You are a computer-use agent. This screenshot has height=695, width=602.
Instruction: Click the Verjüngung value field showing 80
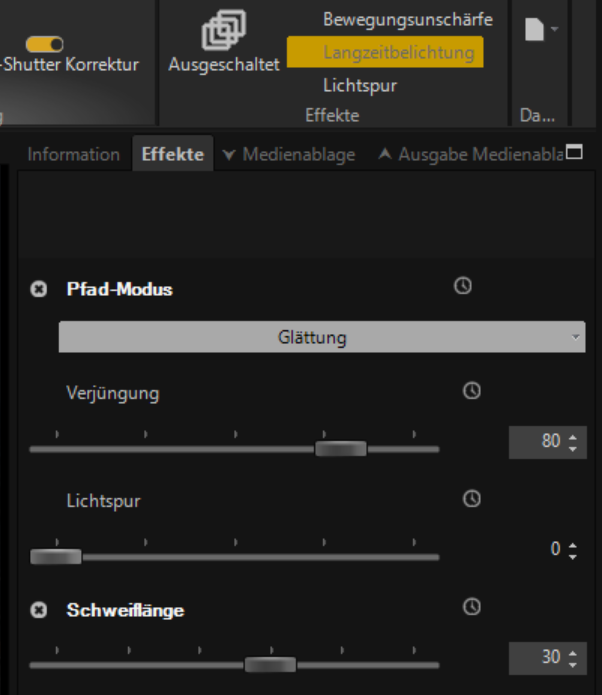[547, 442]
